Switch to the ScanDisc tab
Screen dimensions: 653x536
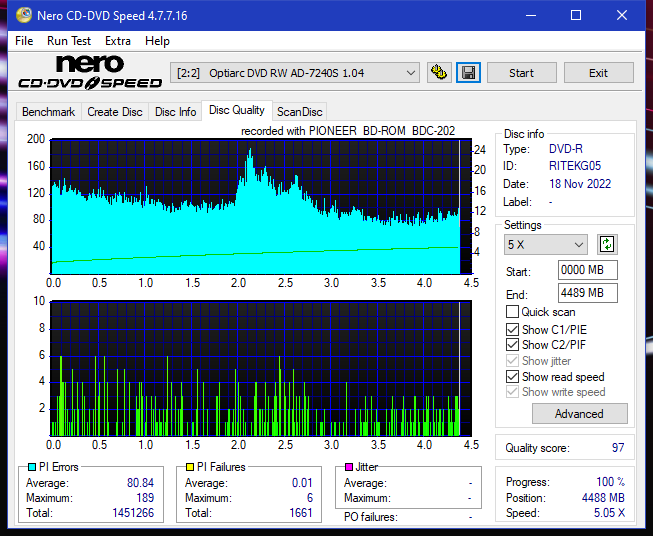point(299,112)
